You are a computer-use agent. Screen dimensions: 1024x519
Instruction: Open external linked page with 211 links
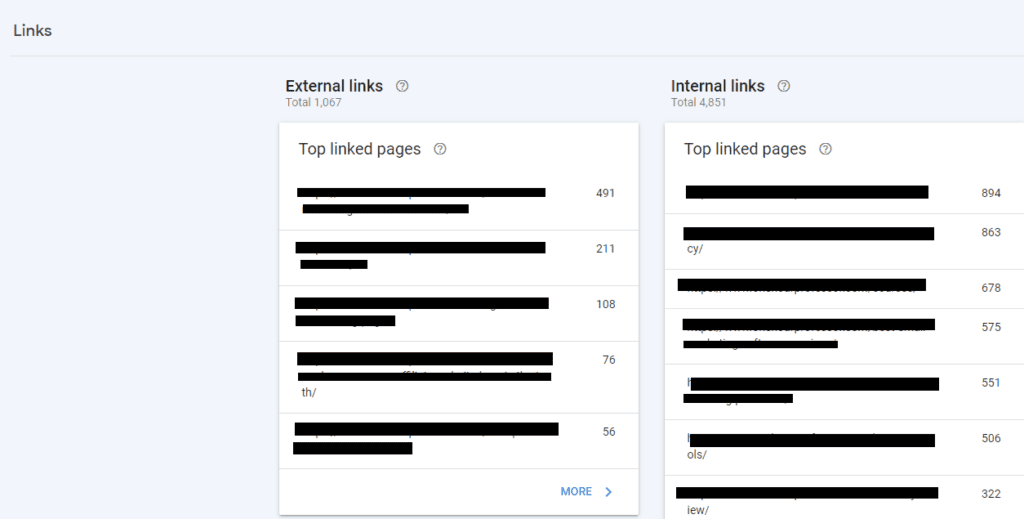pos(458,258)
